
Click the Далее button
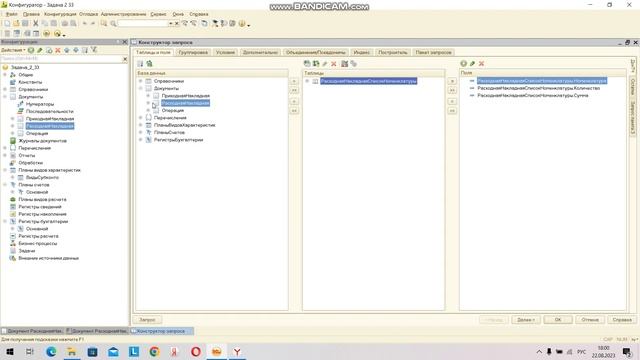click(x=526, y=320)
